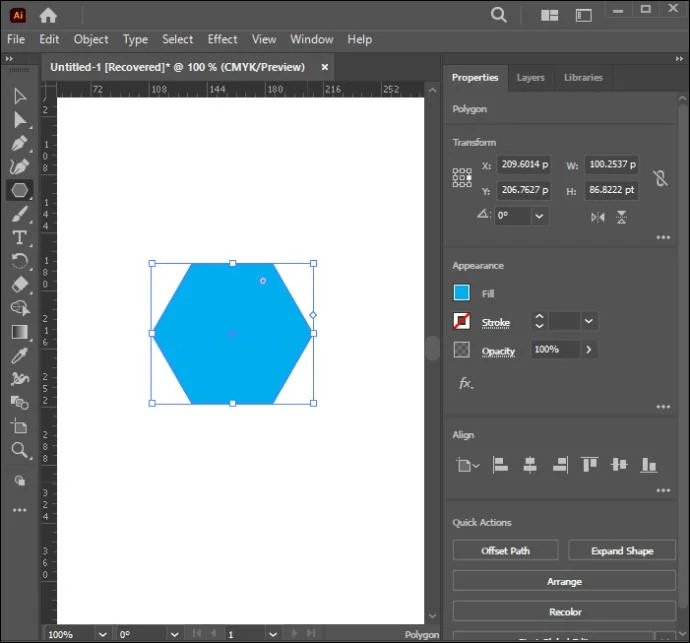Open the blue Fill color swatch
The width and height of the screenshot is (690, 643).
[461, 293]
